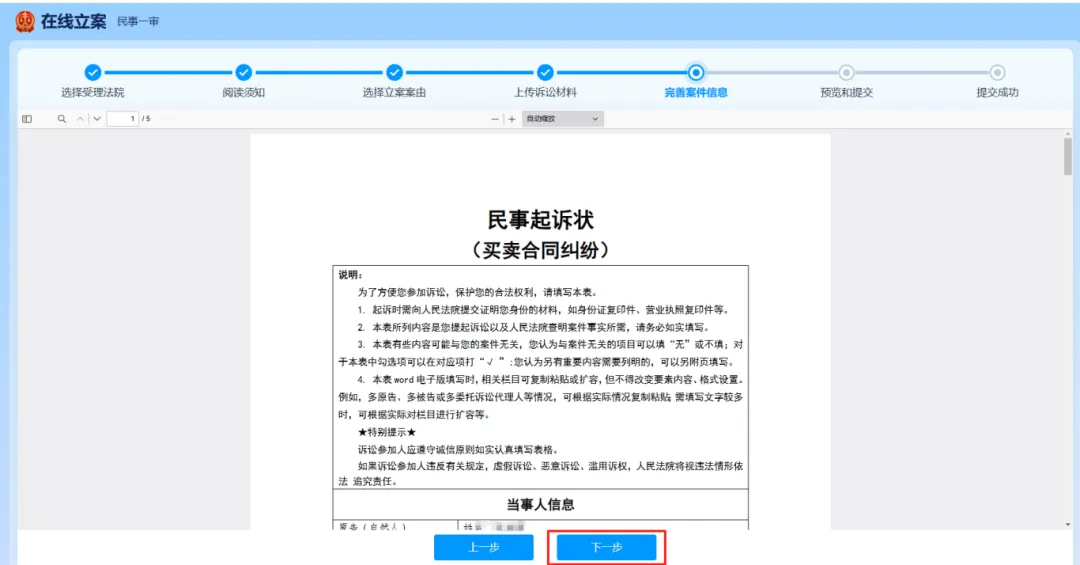Click the 上一步 button

click(484, 548)
